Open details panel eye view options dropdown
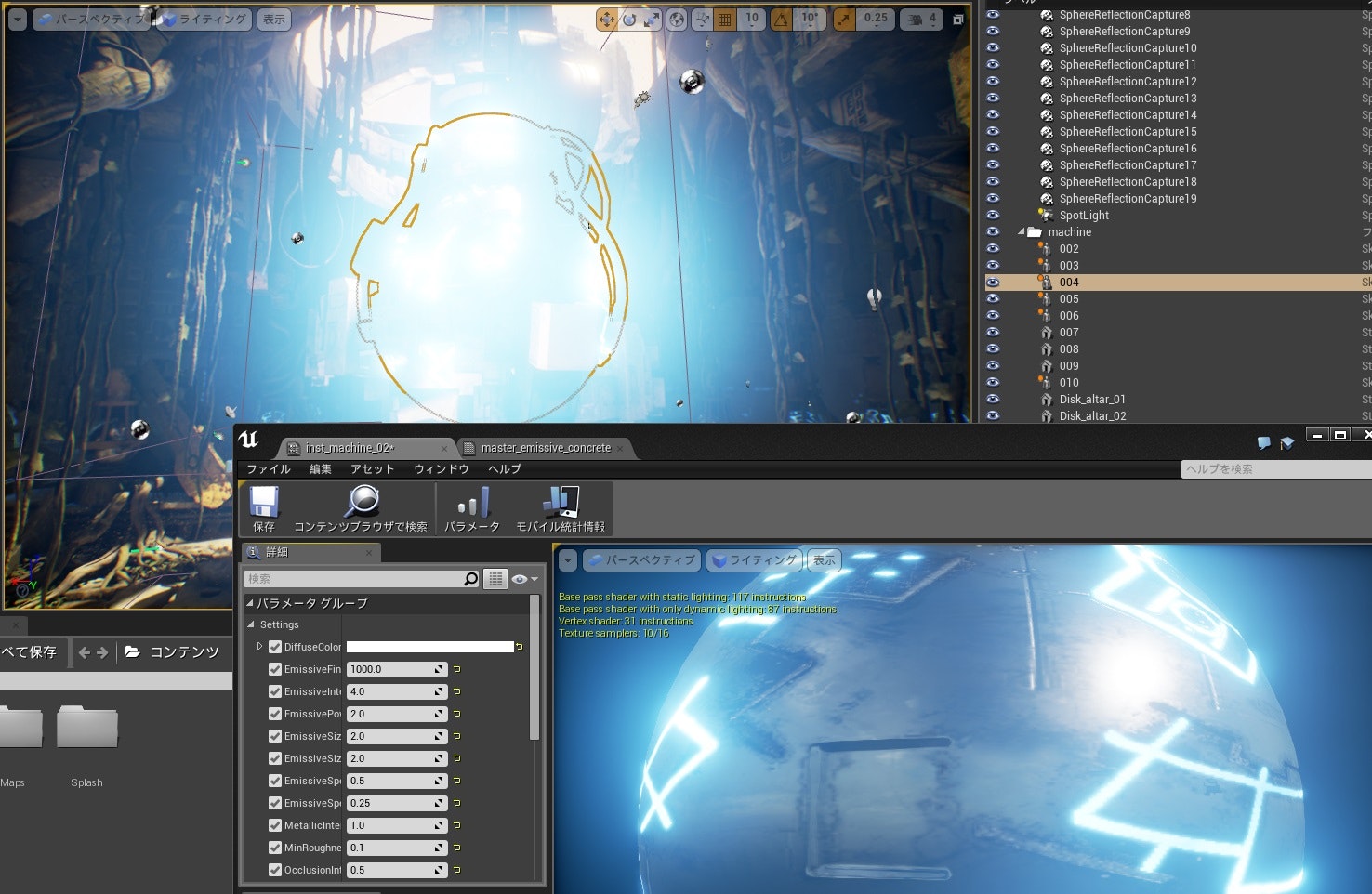 click(x=524, y=579)
